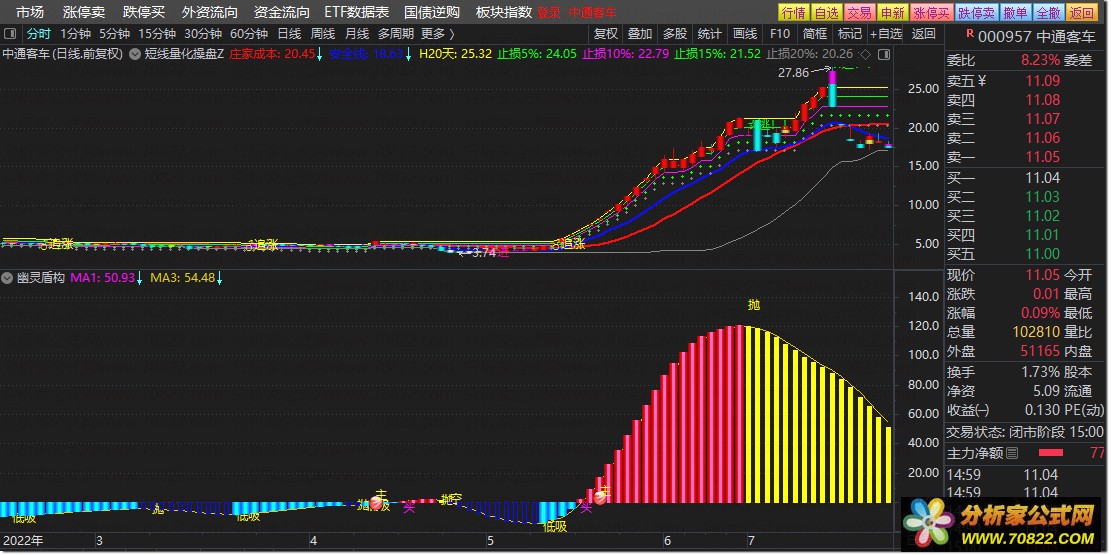The width and height of the screenshot is (1111, 555).
Task: Click the blue 全撤 cancel-all button
Action: click(x=1047, y=12)
